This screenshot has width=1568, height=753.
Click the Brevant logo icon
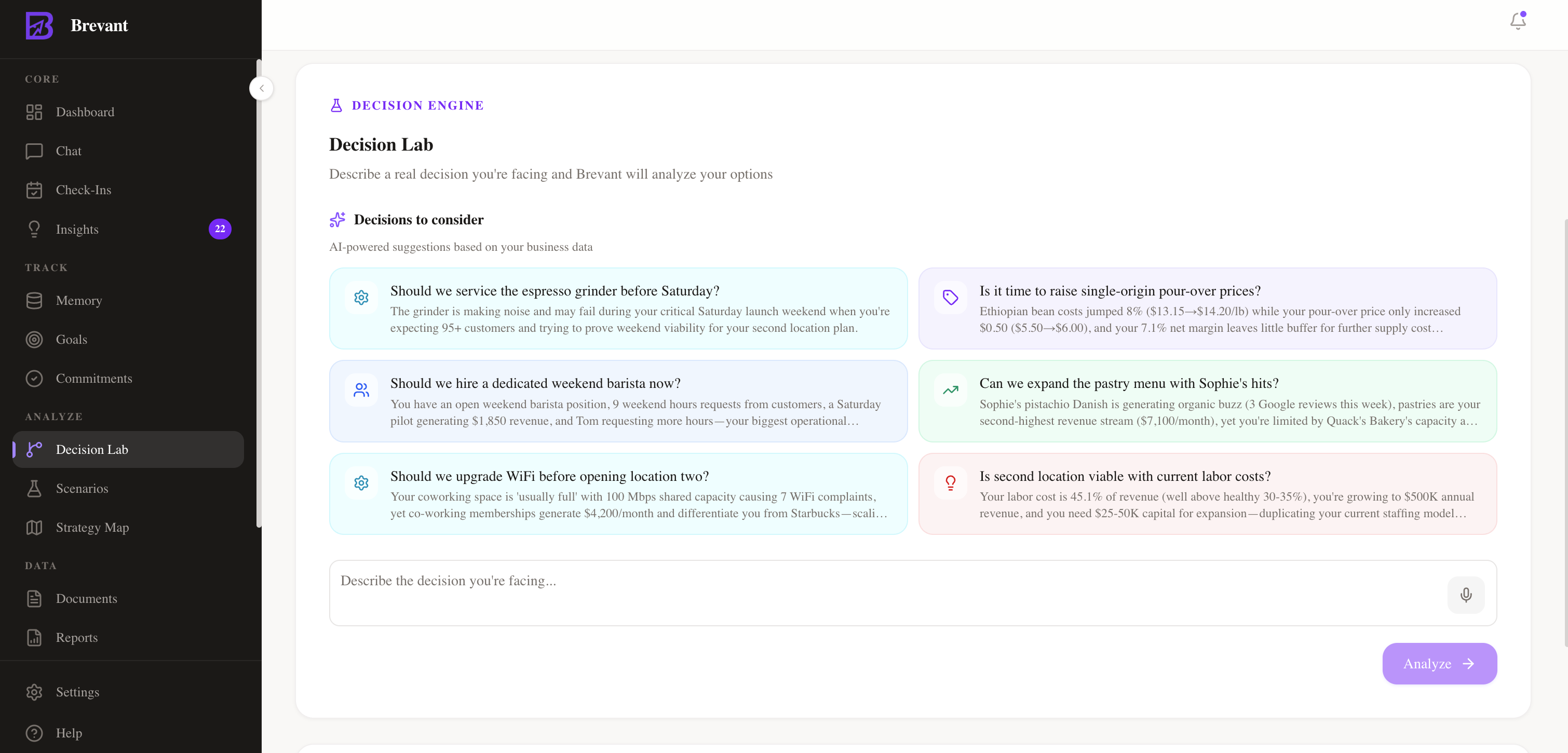click(x=39, y=25)
